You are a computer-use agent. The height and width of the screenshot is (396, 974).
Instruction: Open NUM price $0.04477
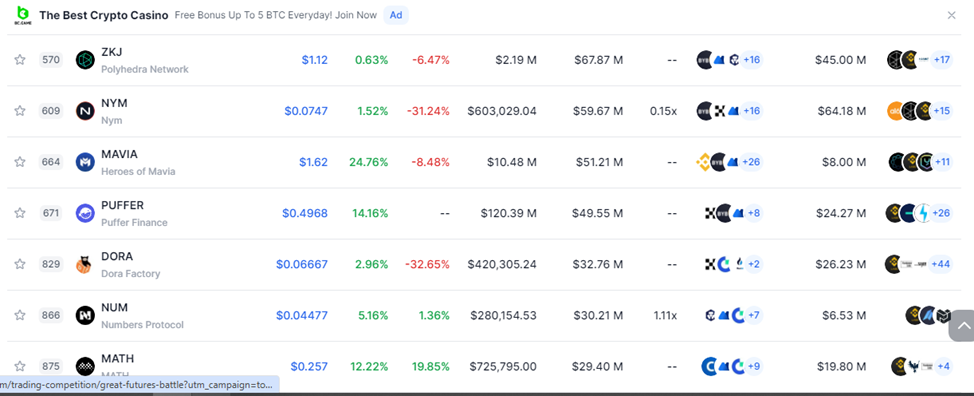[302, 315]
